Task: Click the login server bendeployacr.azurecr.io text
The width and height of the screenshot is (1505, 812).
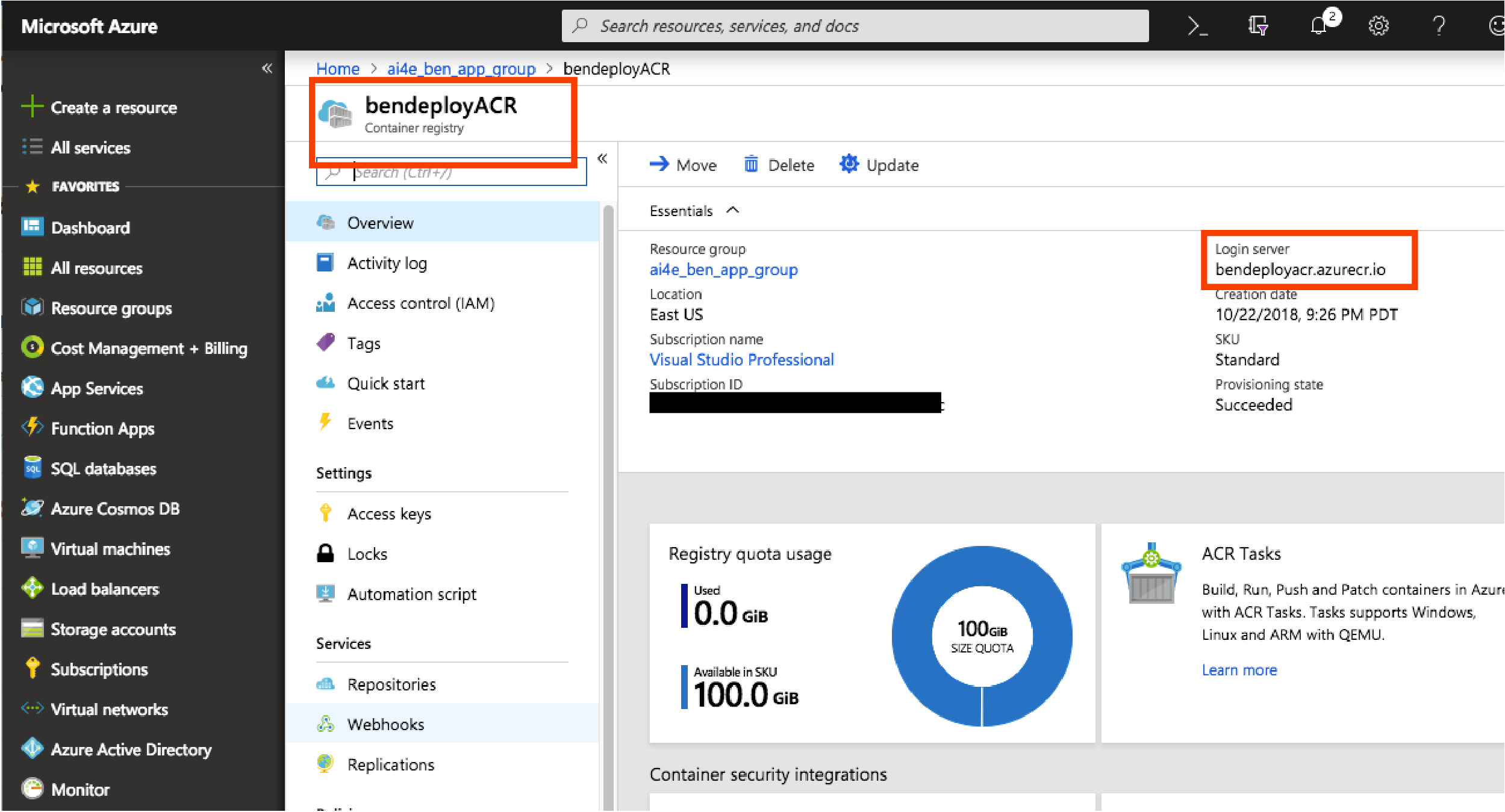Action: coord(1300,269)
